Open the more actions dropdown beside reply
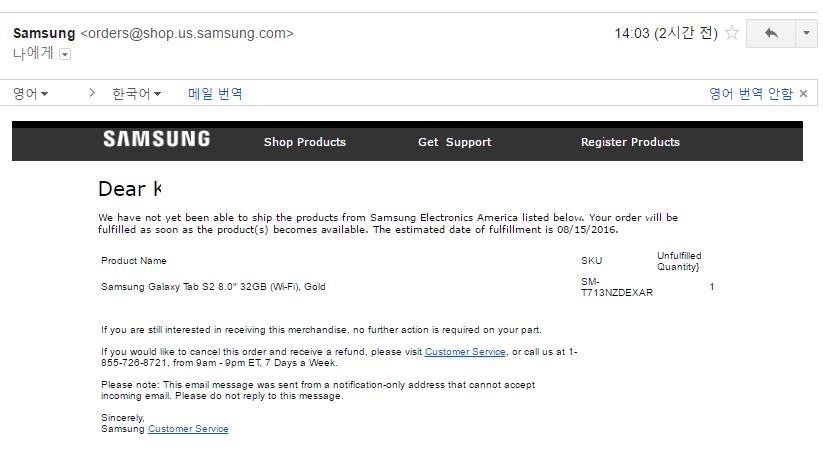The width and height of the screenshot is (823, 454). click(806, 33)
